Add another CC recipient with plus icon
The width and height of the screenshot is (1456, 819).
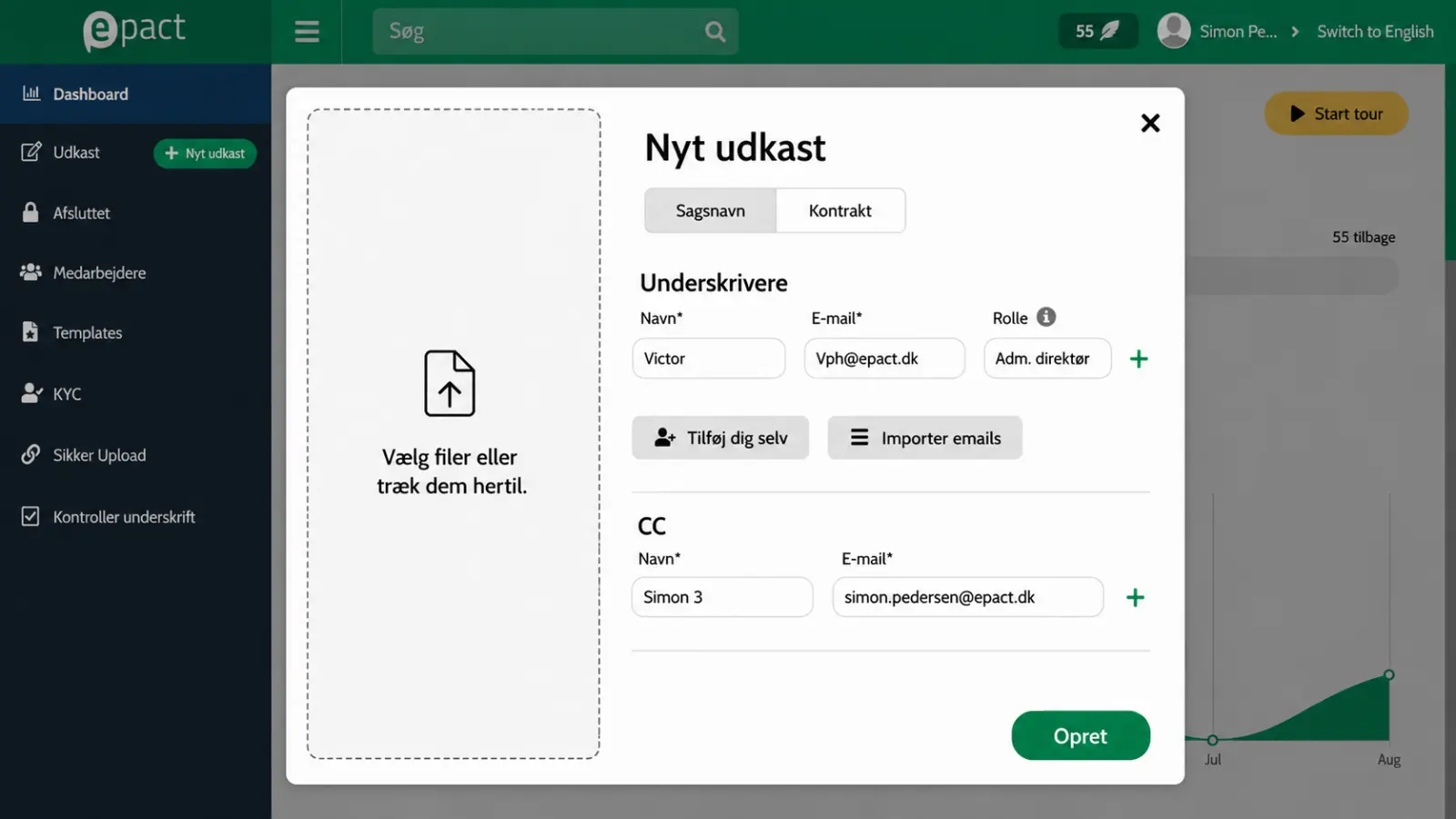pos(1135,598)
